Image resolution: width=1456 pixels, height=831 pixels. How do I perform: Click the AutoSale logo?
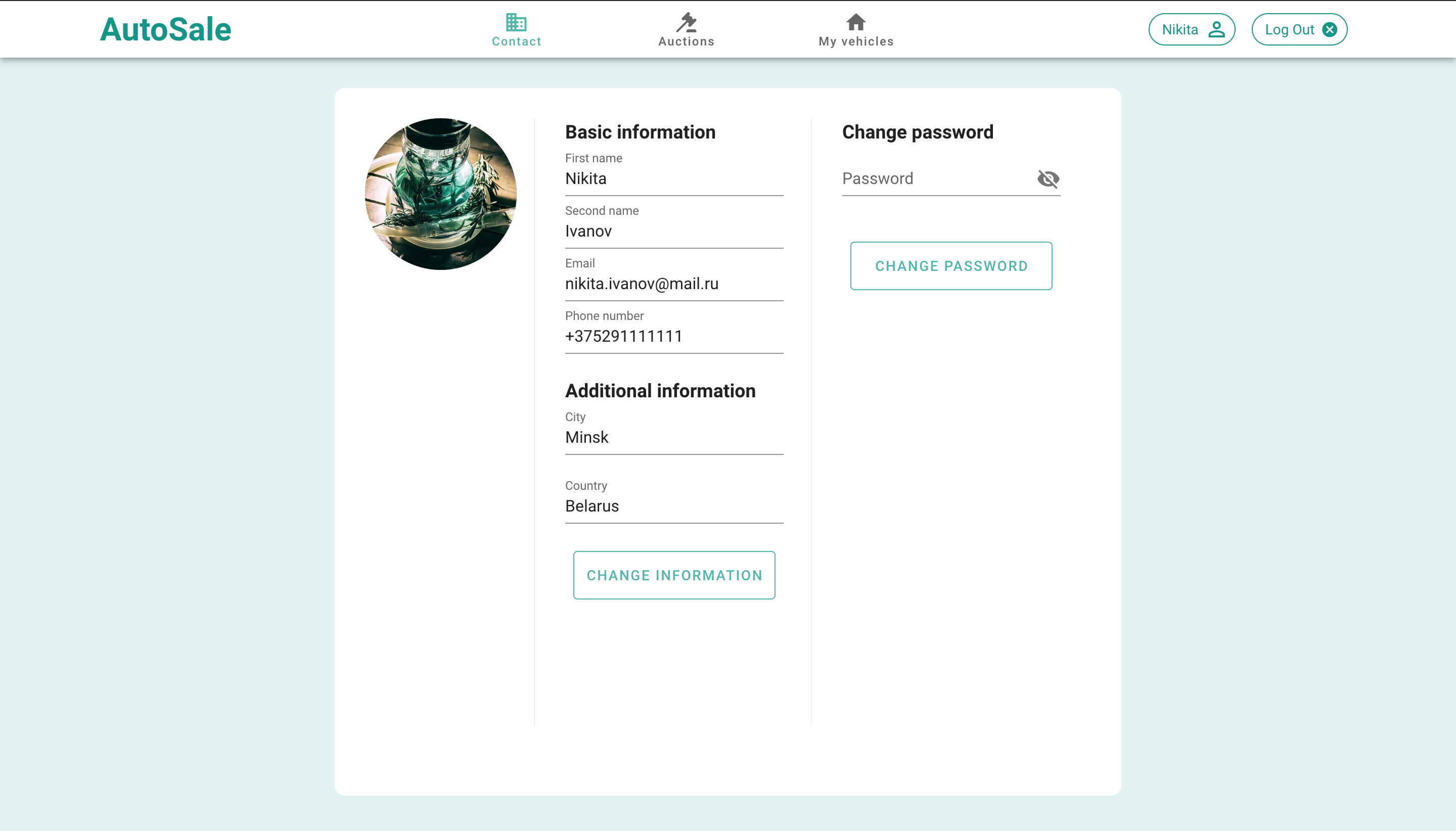165,30
